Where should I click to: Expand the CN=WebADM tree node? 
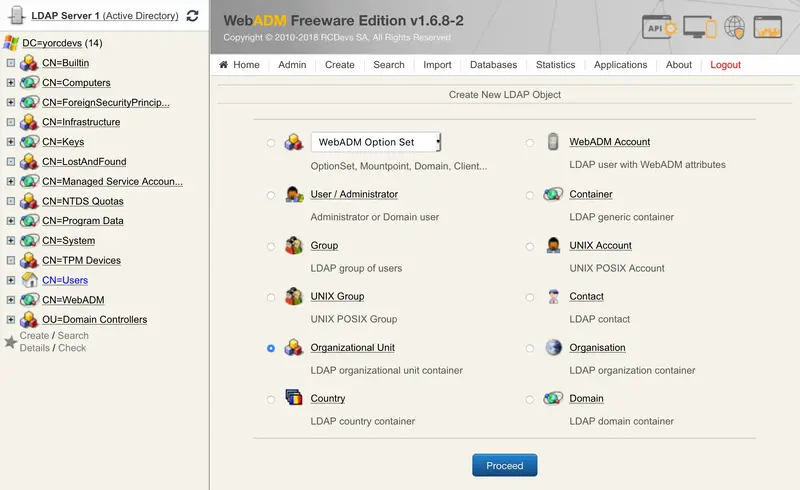coord(11,300)
